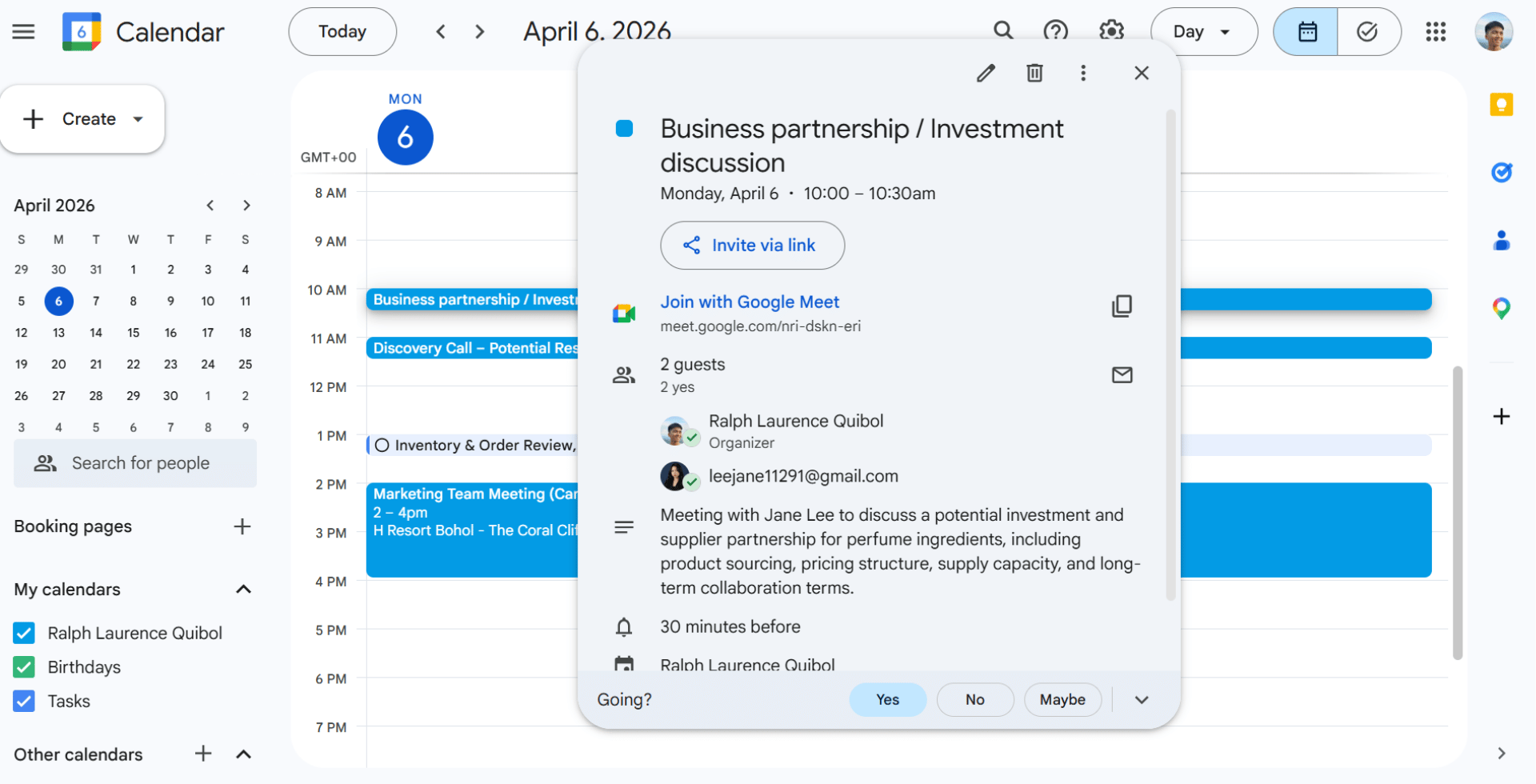Click guest leejane11291@gmail.com
1536x784 pixels.
pos(803,476)
